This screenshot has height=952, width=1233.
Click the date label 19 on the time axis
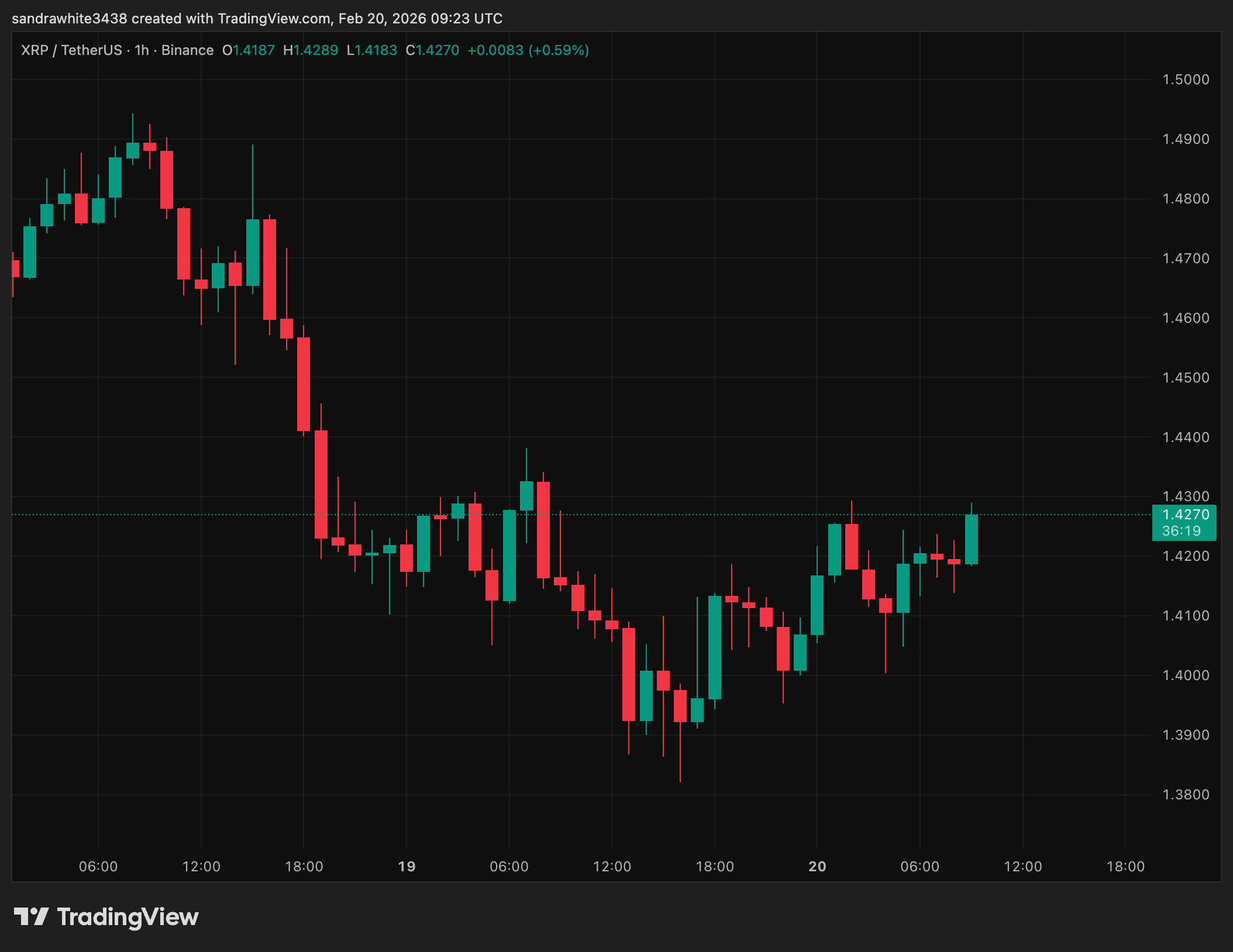pos(407,867)
